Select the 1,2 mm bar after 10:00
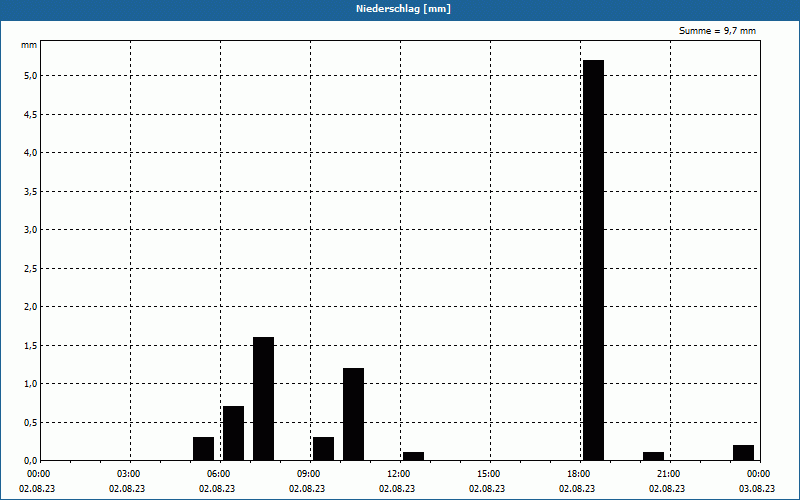800x500 pixels. [354, 414]
